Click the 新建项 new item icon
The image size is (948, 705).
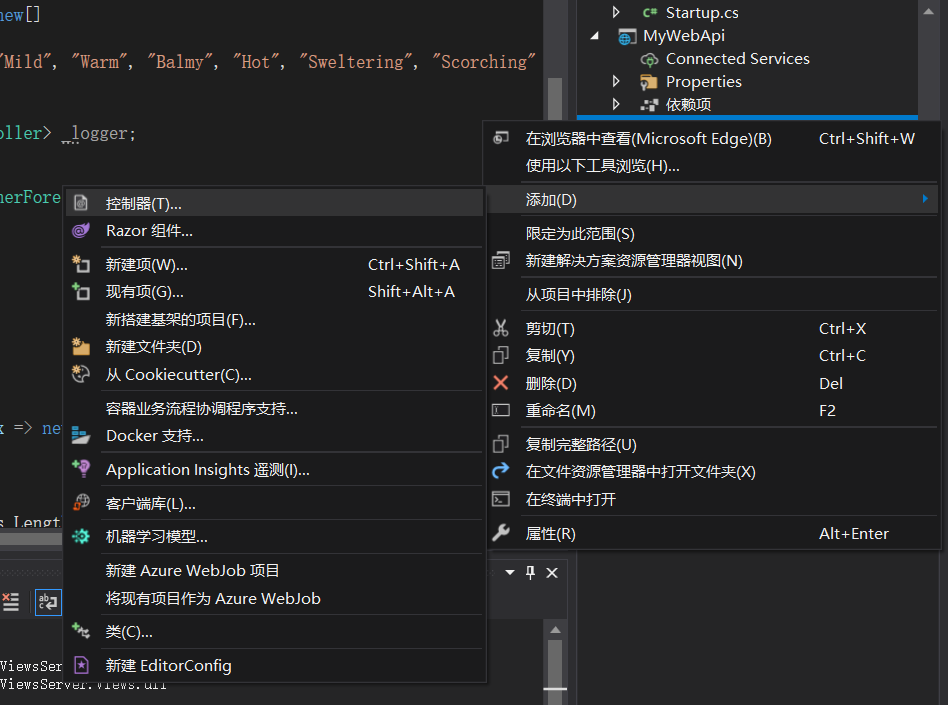81,264
